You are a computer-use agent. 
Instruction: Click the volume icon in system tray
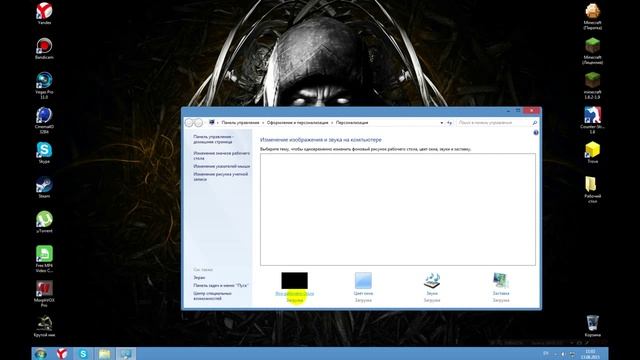[563, 354]
